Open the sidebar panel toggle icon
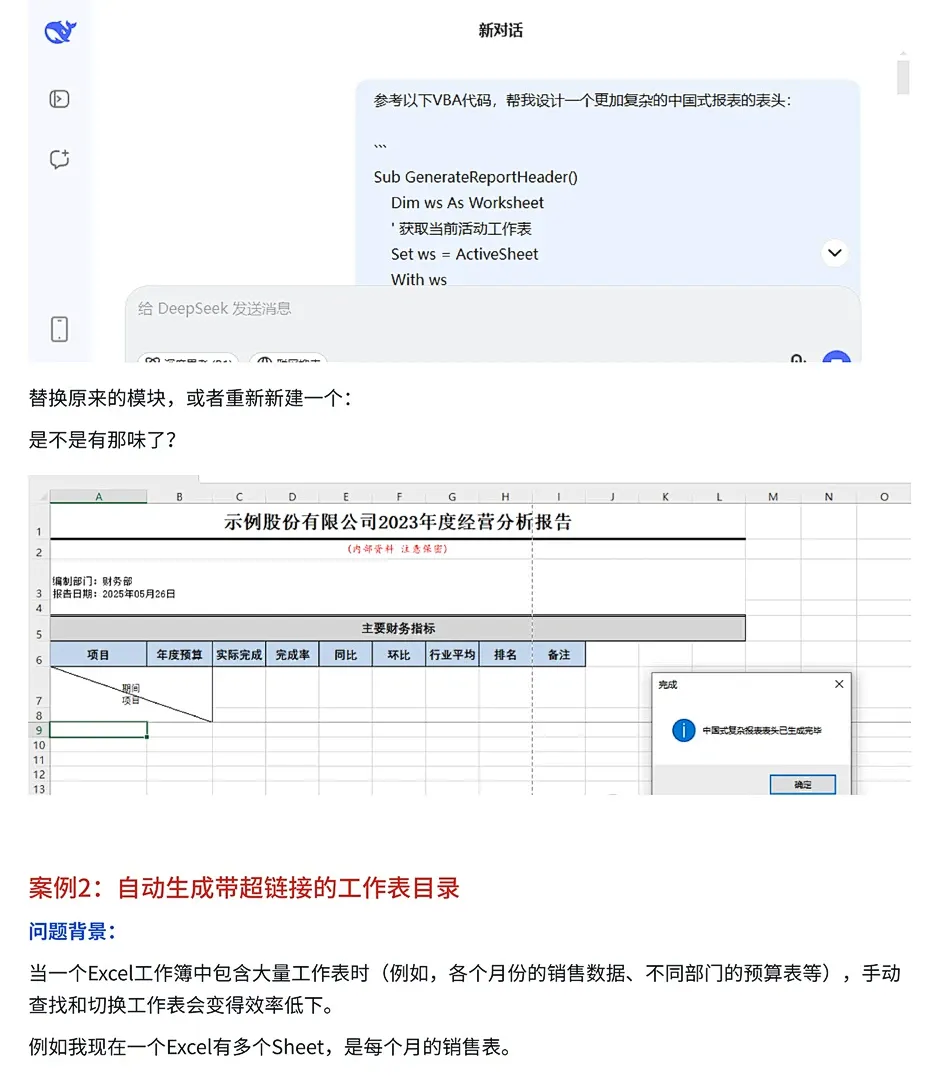Viewport: 945px width, 1091px height. tap(60, 99)
